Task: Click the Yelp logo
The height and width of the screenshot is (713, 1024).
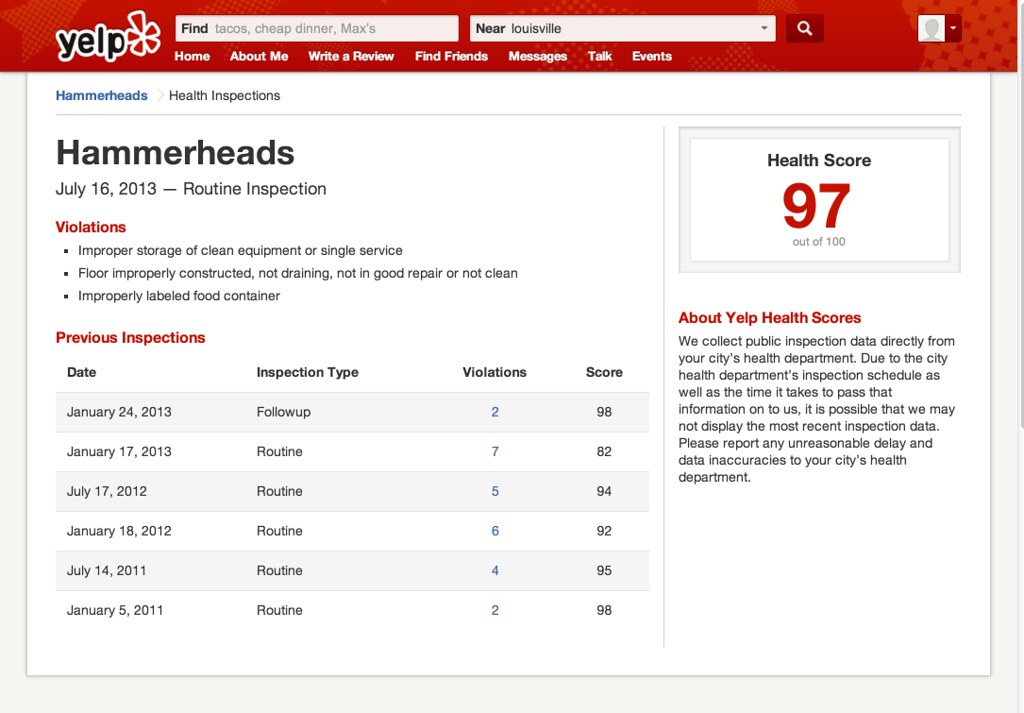Action: 108,37
